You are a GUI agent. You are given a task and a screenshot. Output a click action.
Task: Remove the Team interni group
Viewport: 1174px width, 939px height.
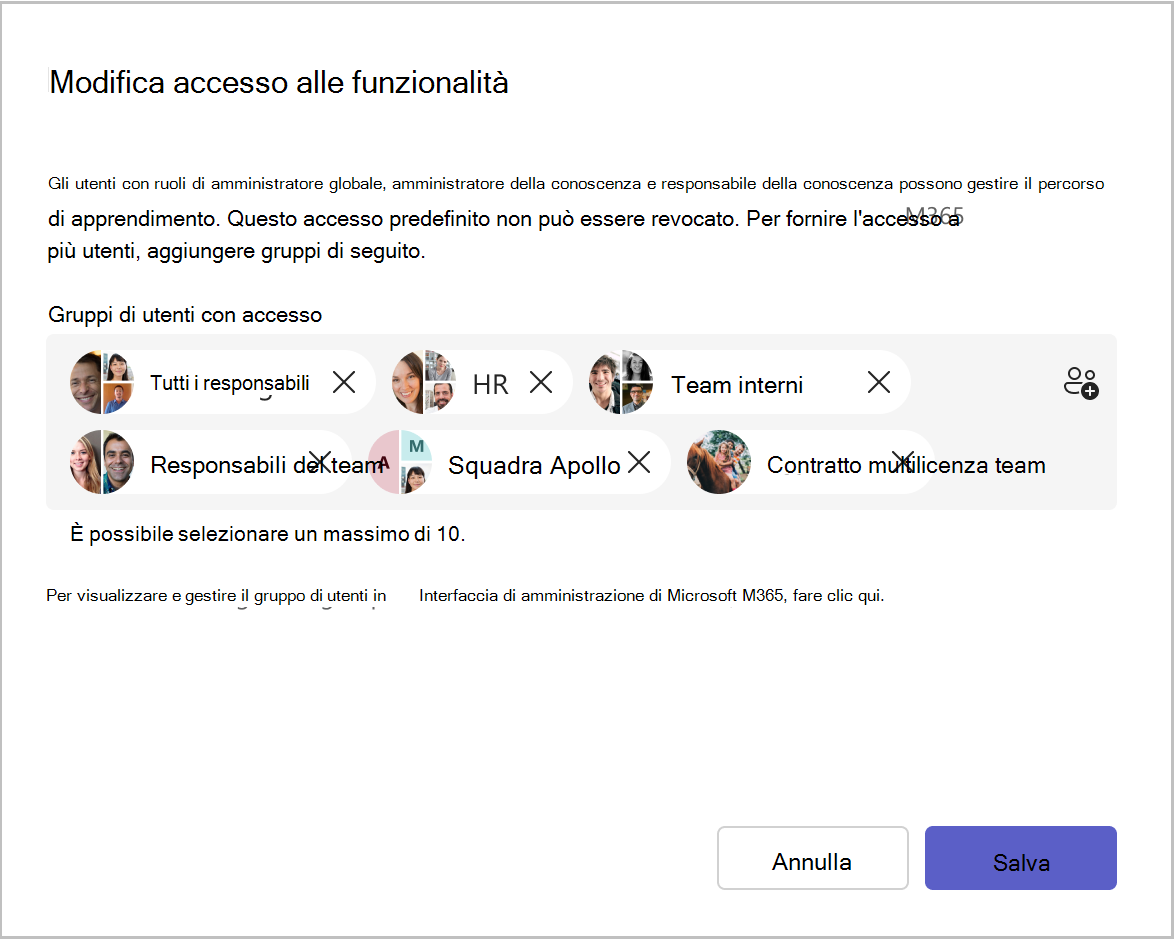coord(879,381)
